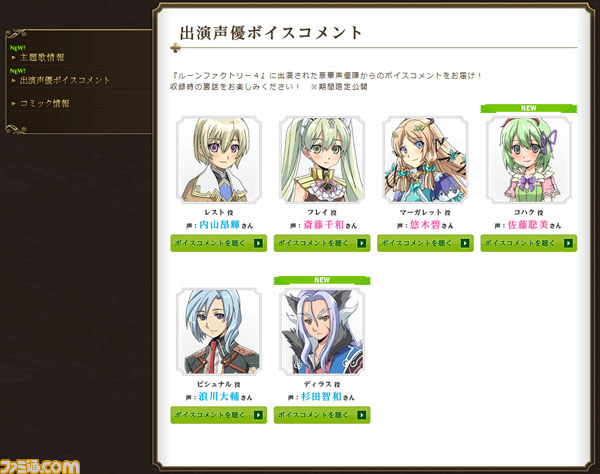Select the コハク character portrait

pyautogui.click(x=529, y=160)
